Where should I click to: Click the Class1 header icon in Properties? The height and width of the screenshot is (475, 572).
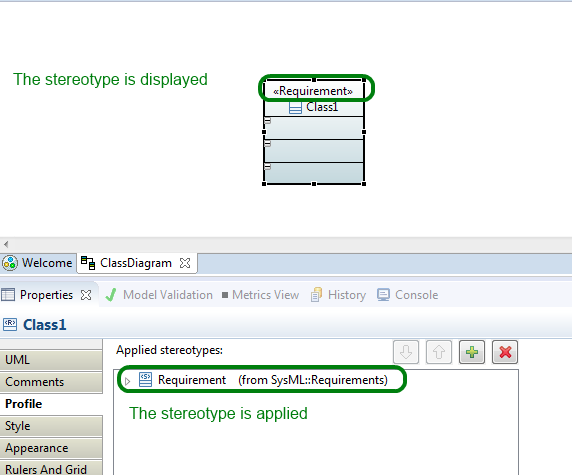[10, 324]
